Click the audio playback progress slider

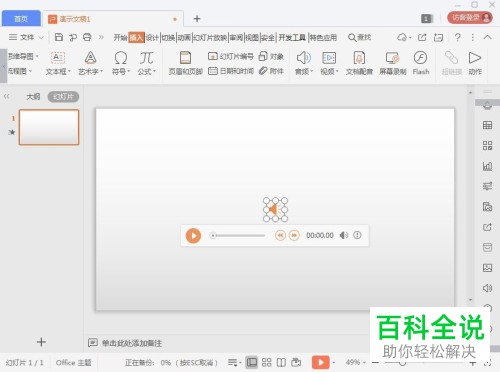click(x=237, y=236)
